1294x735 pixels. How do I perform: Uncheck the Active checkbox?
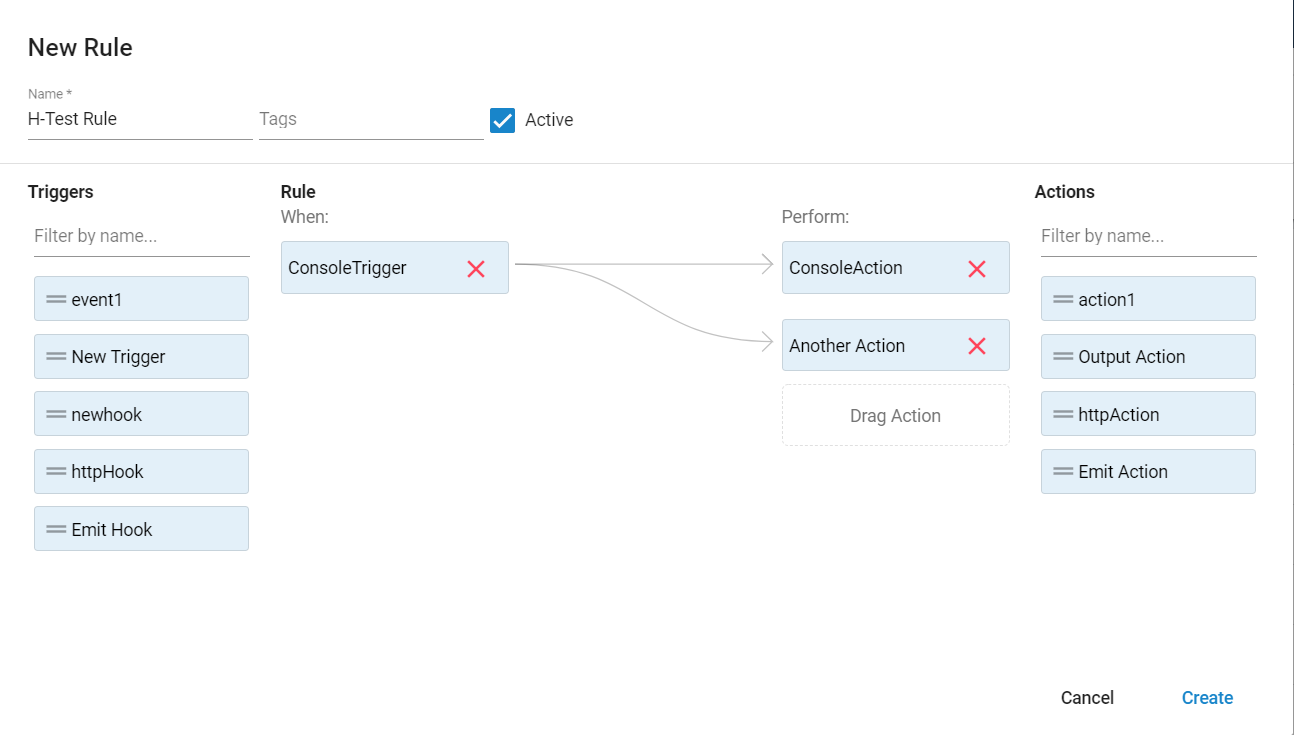click(502, 120)
